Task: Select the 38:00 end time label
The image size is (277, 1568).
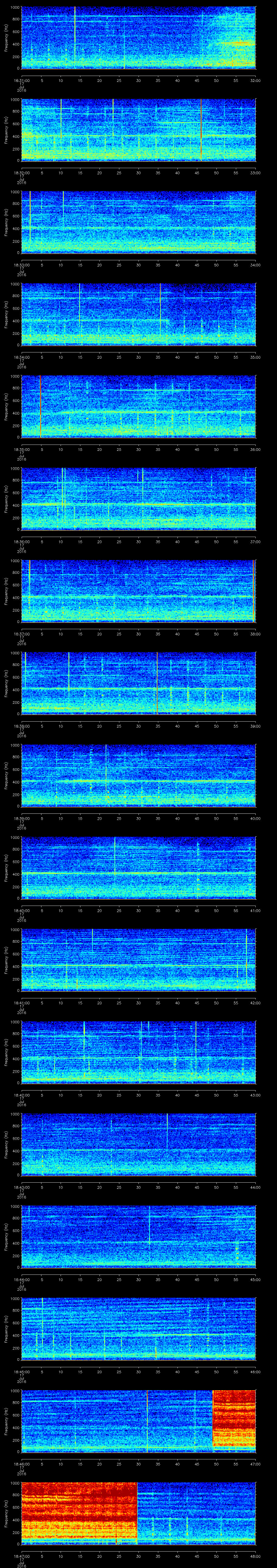Action: click(255, 634)
